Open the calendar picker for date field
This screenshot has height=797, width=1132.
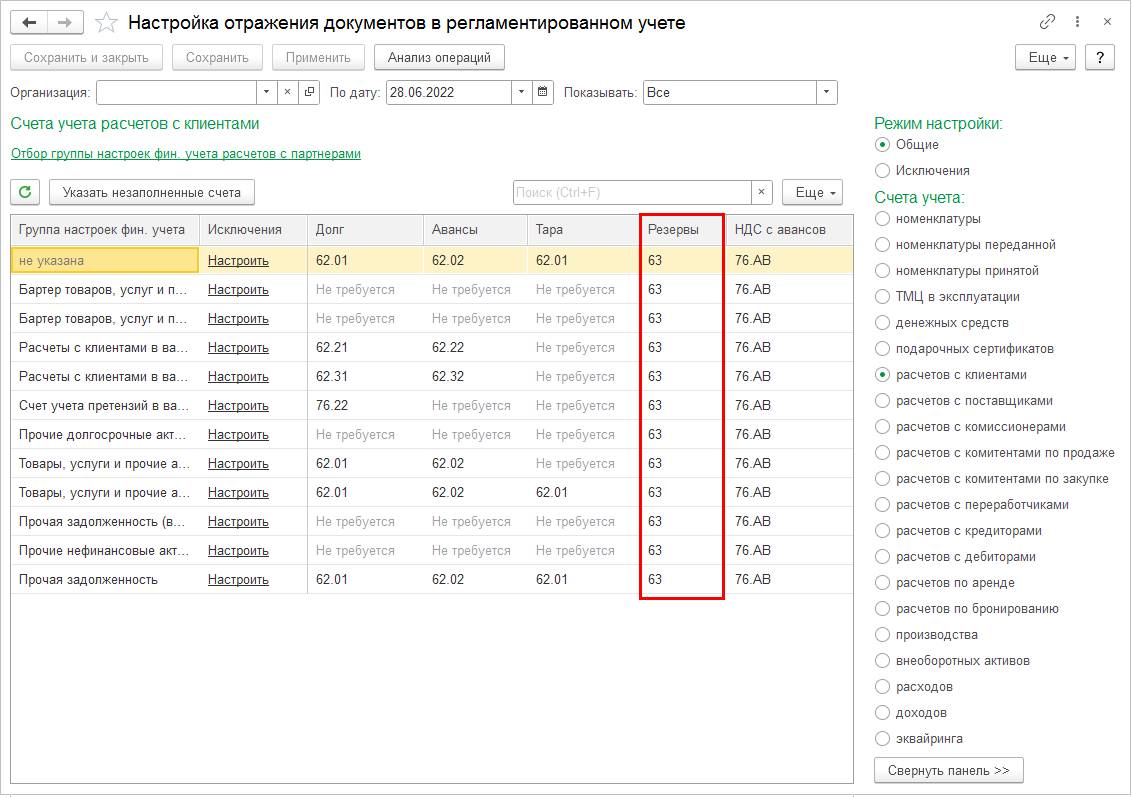[x=543, y=92]
